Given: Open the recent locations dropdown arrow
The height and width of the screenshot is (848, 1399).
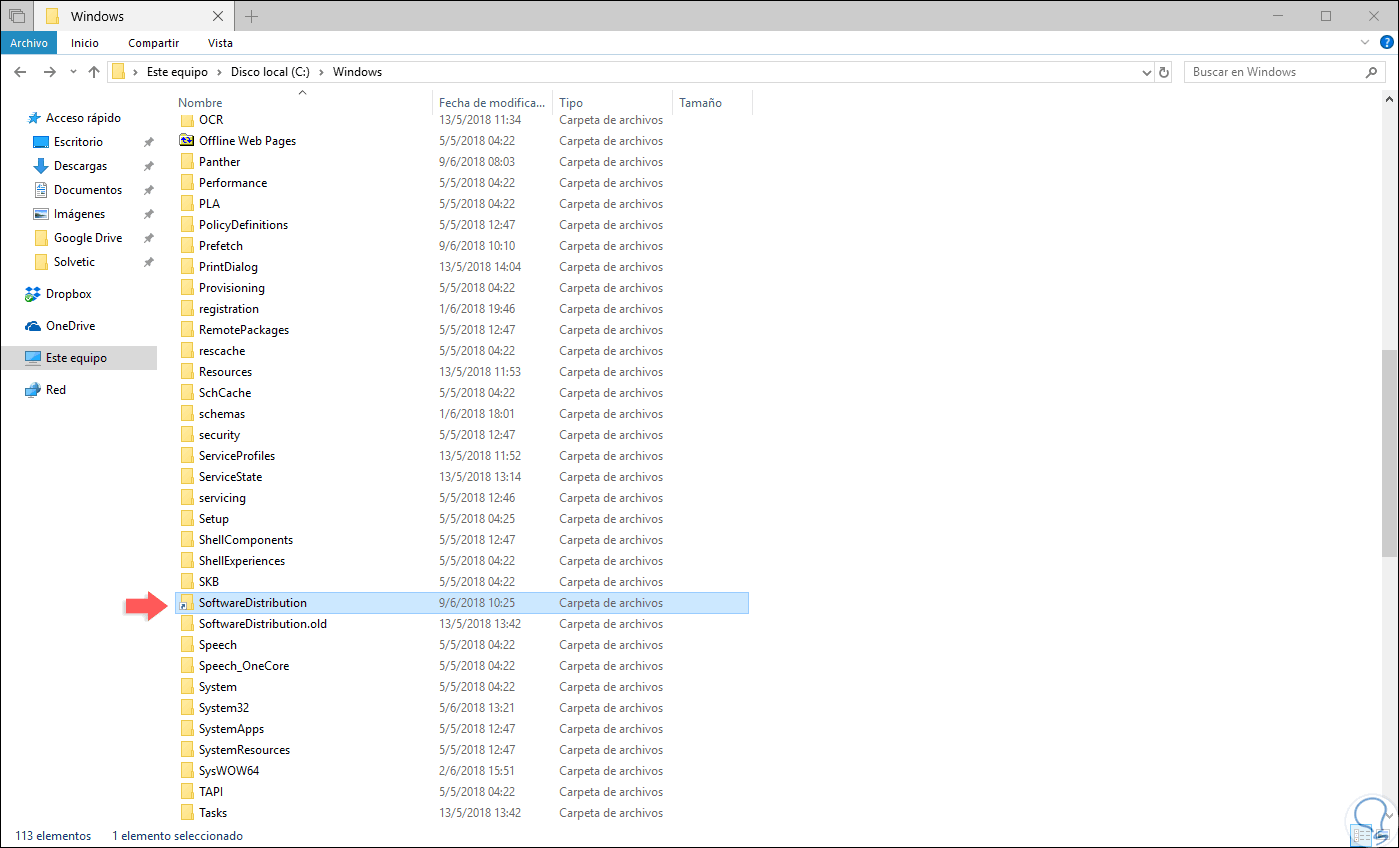Looking at the screenshot, I should (73, 72).
